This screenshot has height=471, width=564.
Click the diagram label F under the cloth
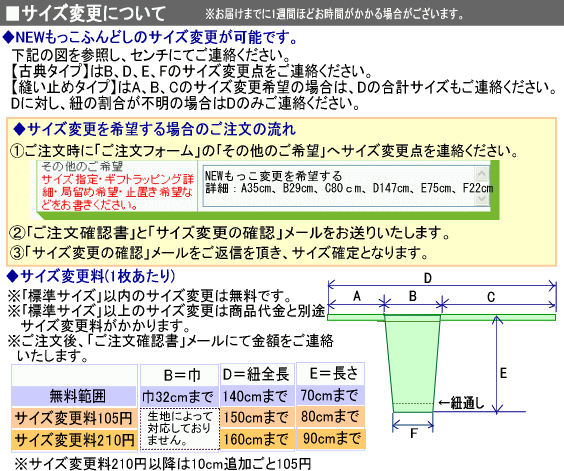414,433
